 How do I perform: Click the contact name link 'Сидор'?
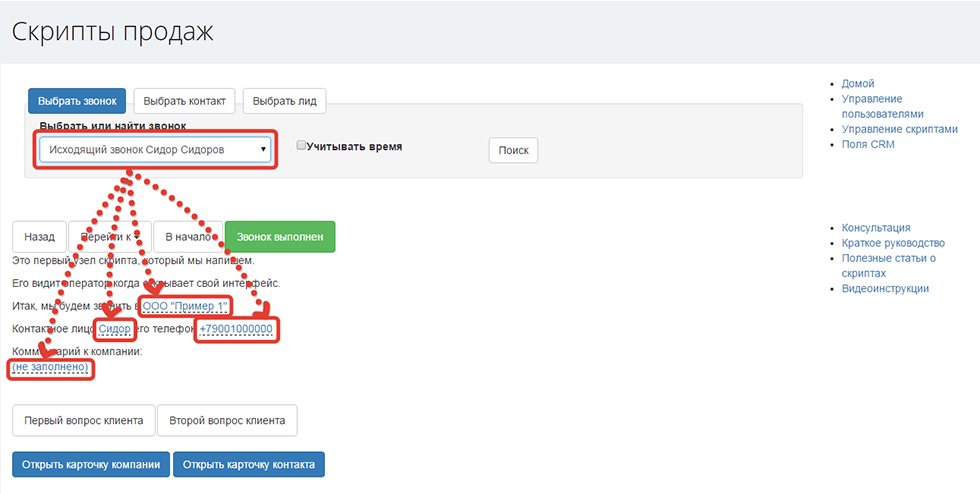pyautogui.click(x=115, y=329)
